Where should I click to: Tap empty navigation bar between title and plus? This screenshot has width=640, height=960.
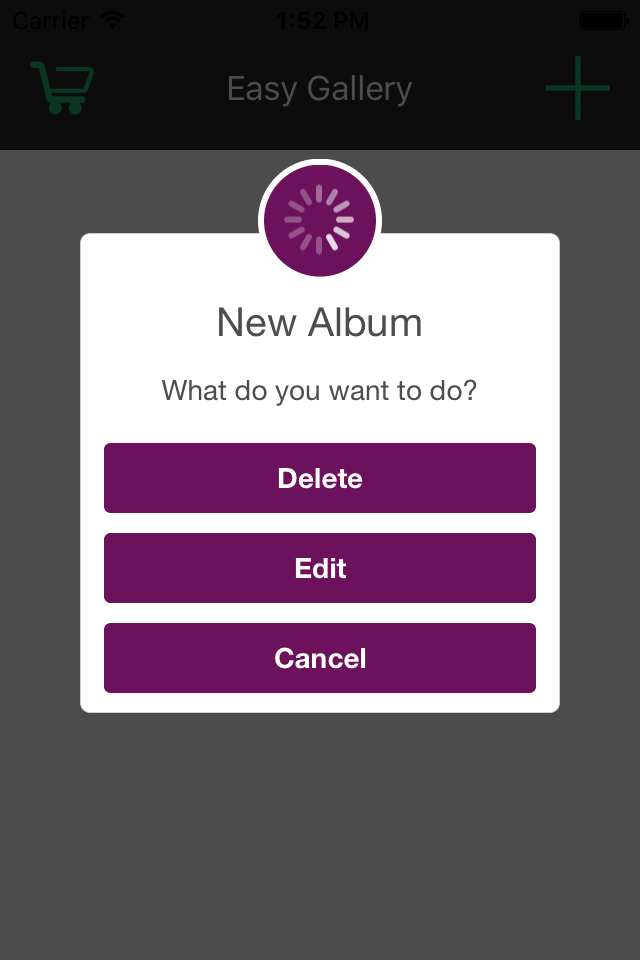(x=479, y=89)
